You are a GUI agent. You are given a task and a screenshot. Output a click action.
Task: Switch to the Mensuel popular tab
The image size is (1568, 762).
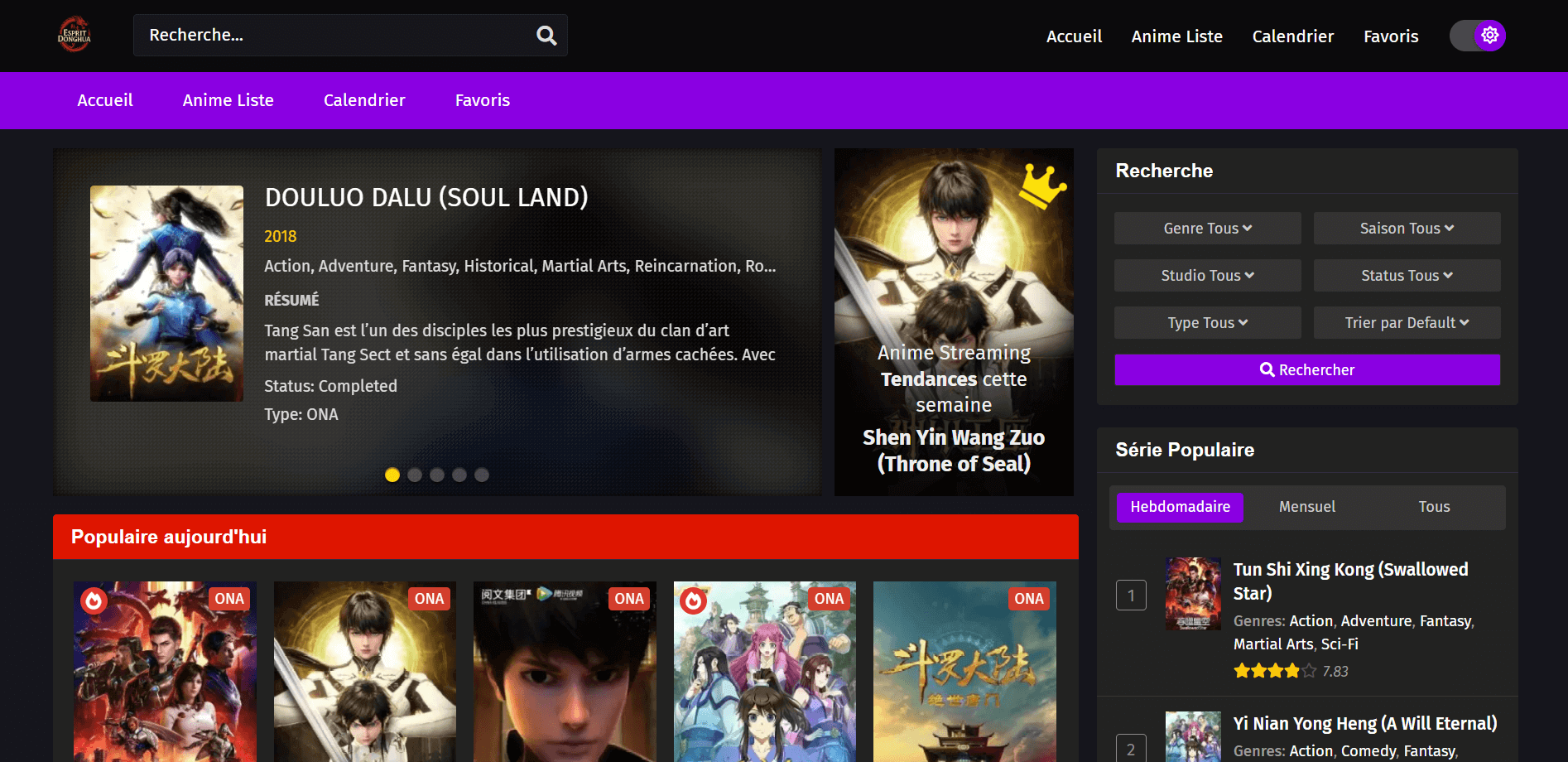(x=1306, y=507)
